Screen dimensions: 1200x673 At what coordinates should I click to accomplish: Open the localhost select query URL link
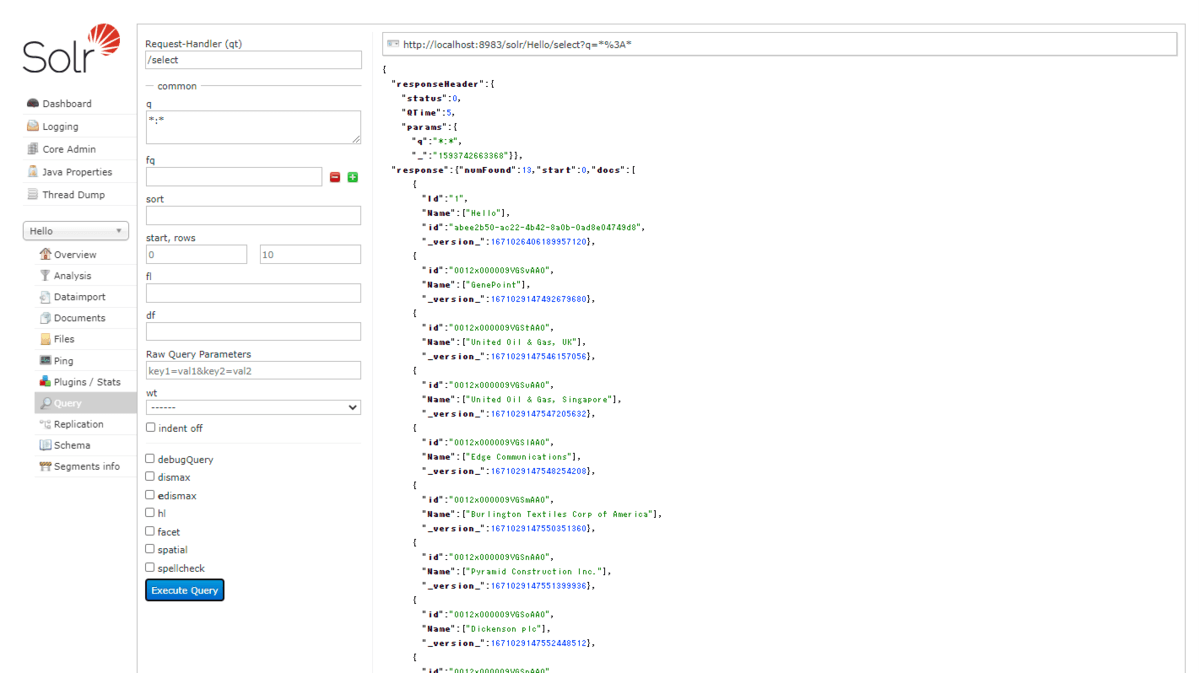(x=517, y=44)
